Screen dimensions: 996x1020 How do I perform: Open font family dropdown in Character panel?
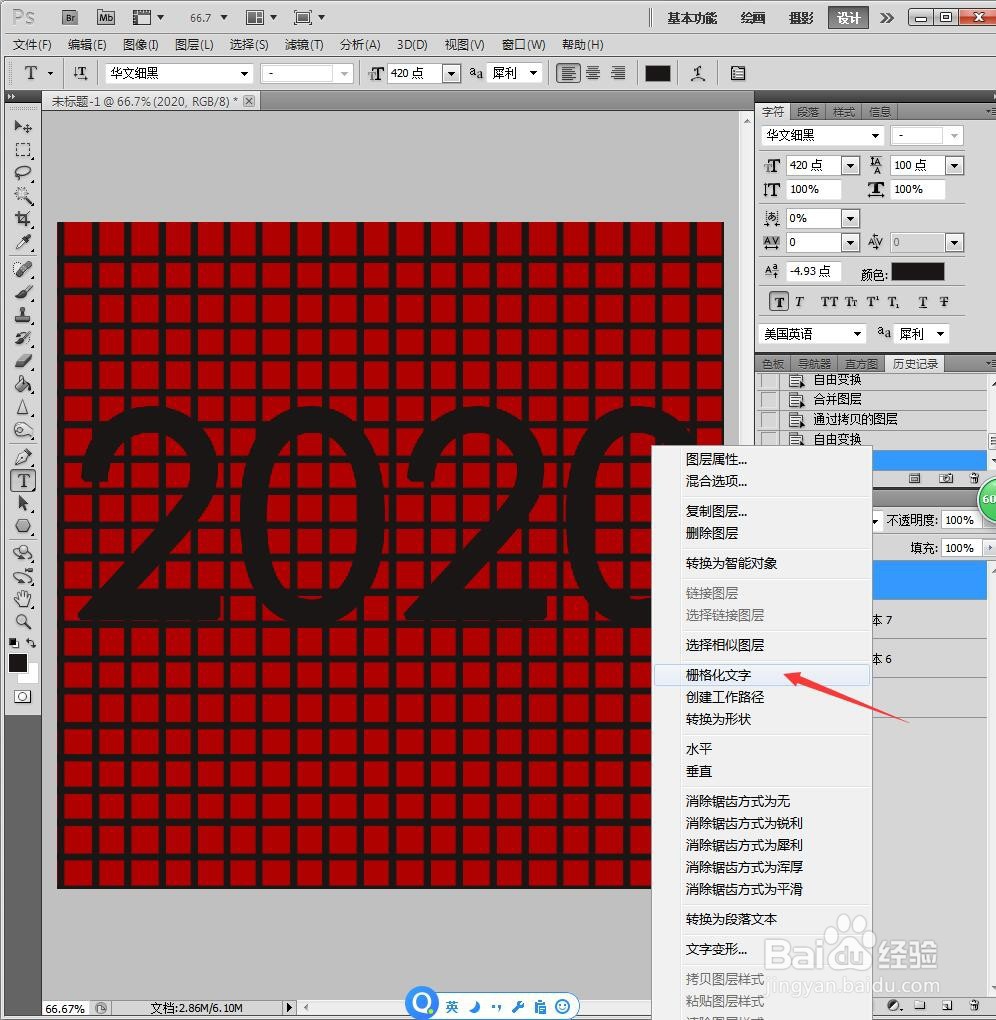(x=876, y=135)
